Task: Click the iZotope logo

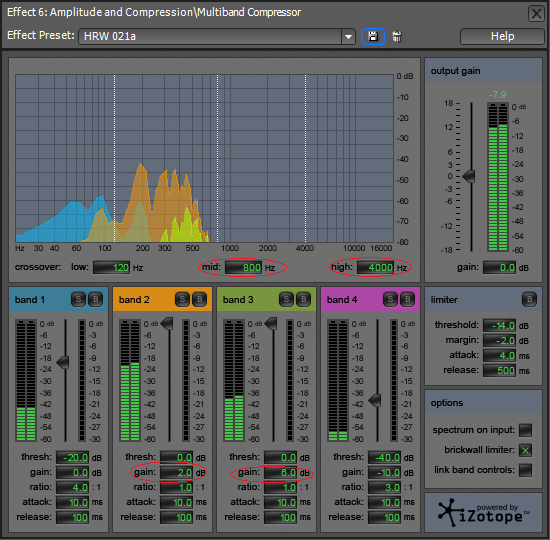Action: tap(483, 513)
